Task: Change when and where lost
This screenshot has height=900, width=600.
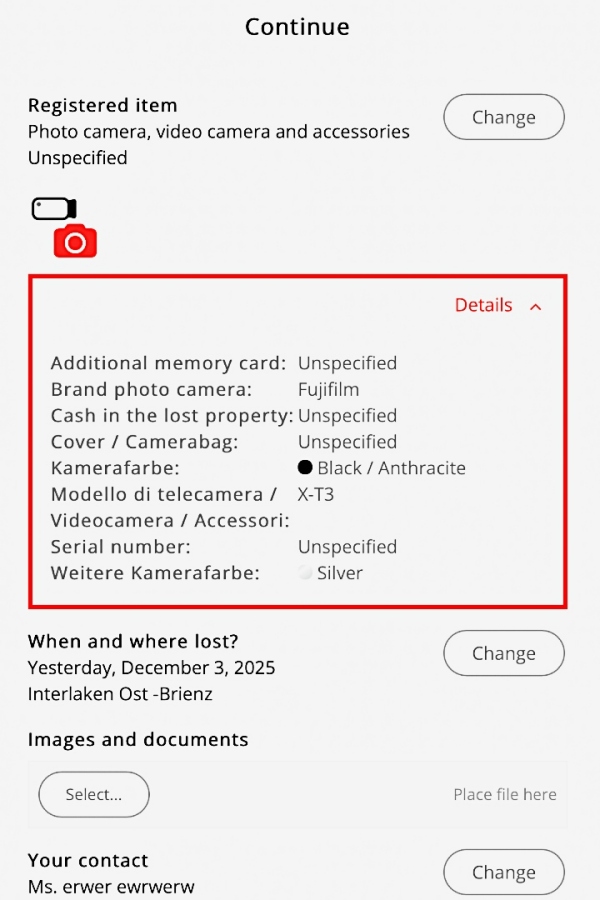Action: (x=504, y=653)
